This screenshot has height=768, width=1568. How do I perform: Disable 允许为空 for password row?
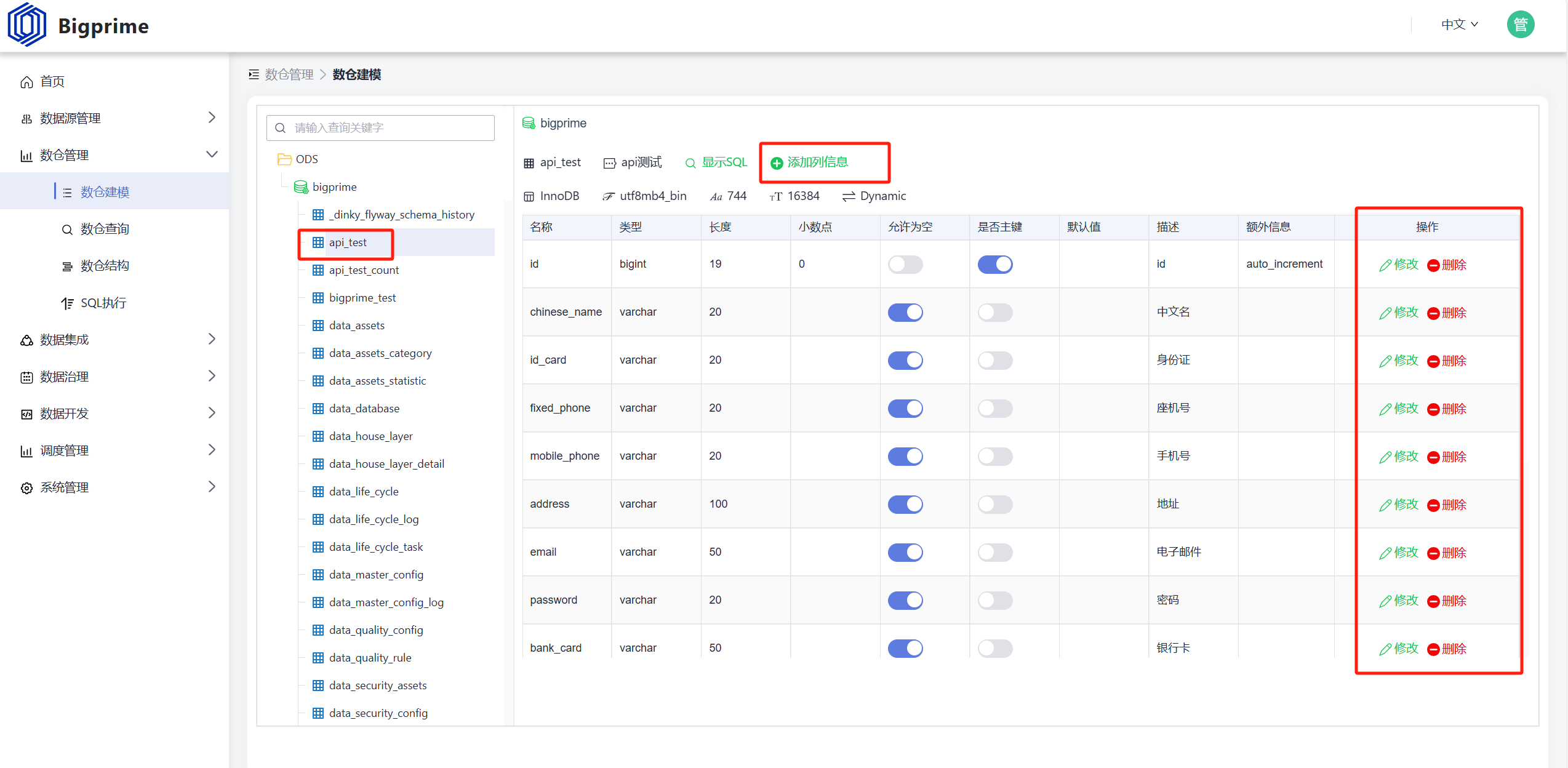(905, 601)
